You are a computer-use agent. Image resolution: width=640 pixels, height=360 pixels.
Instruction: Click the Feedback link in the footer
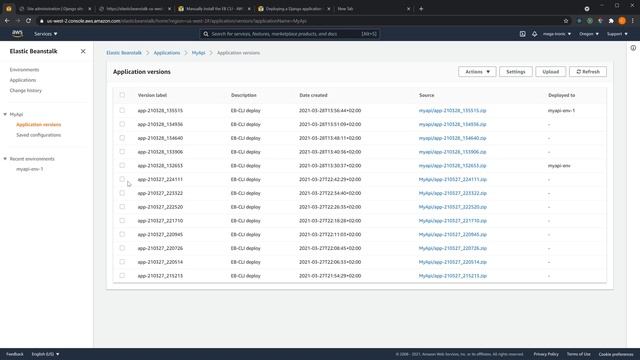coord(15,354)
